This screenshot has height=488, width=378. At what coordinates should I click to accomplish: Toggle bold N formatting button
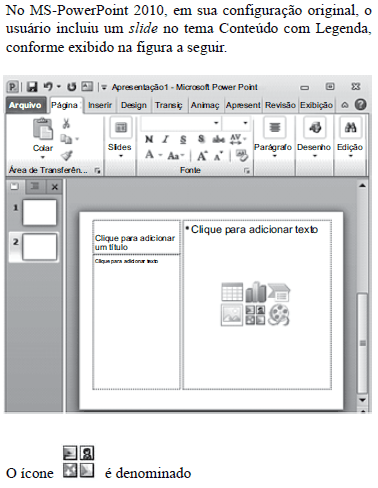(149, 139)
